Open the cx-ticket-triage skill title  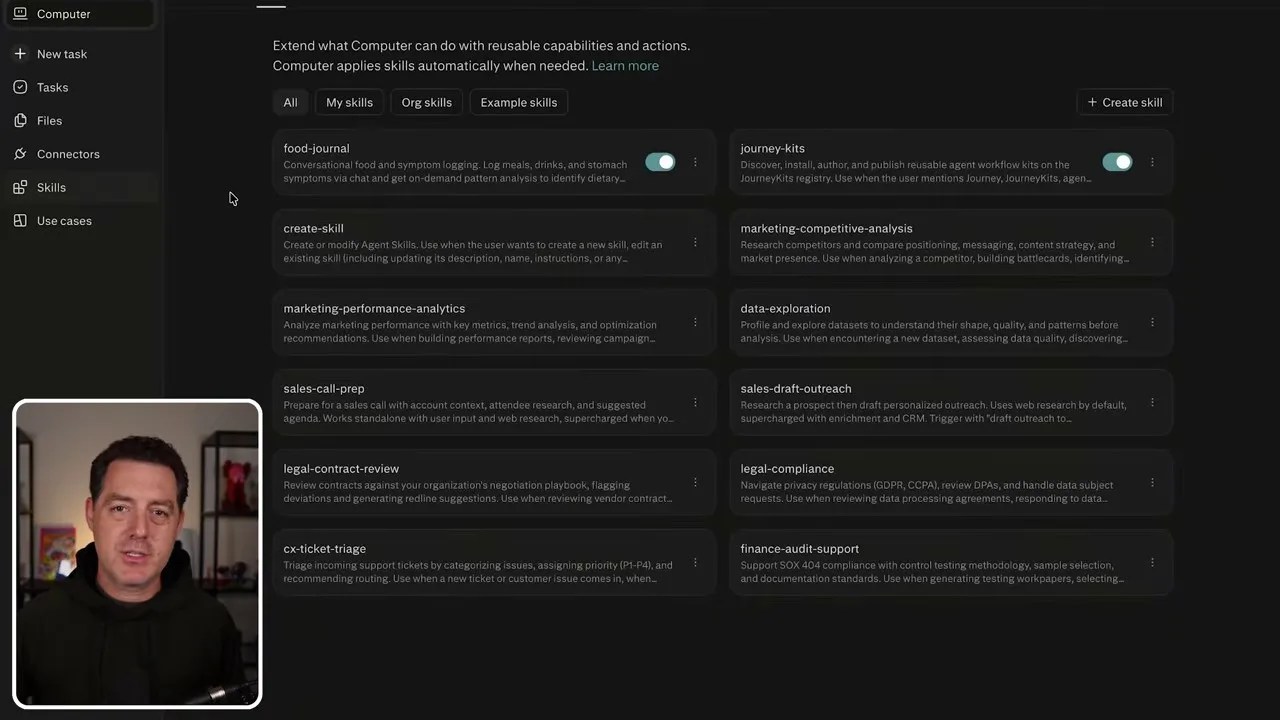pos(324,548)
